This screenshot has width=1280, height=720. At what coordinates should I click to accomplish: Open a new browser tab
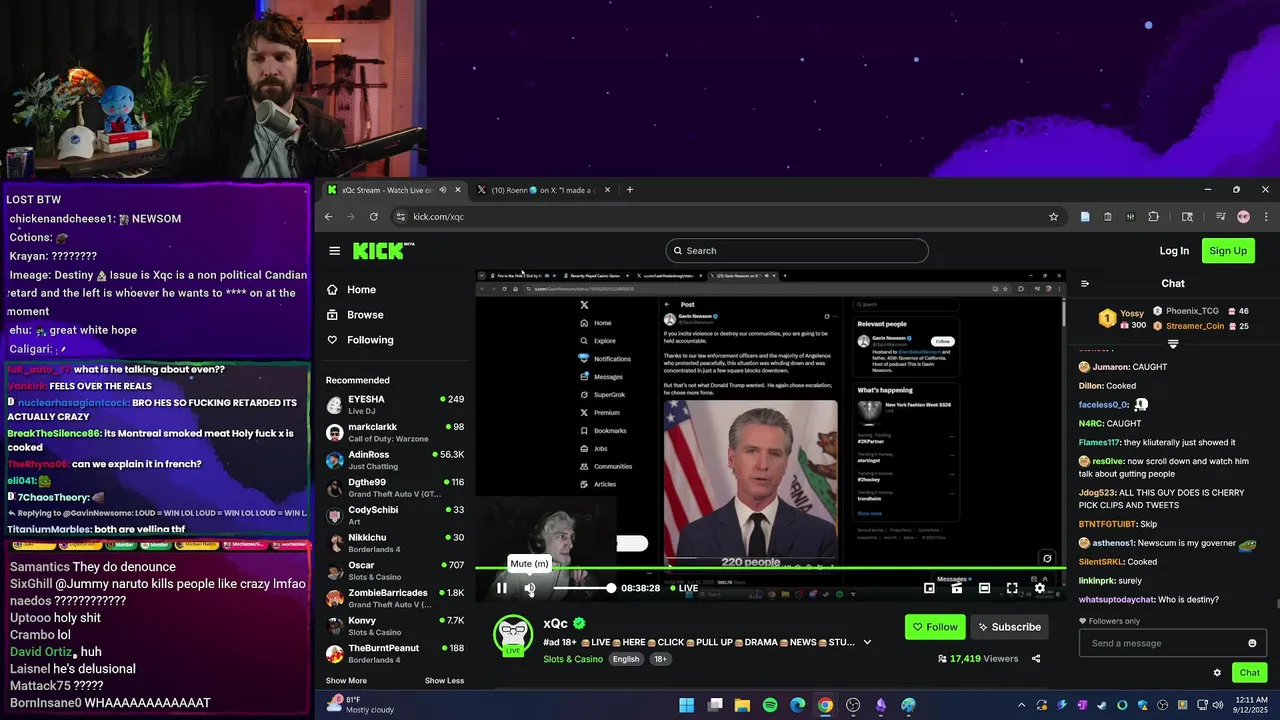coord(629,190)
